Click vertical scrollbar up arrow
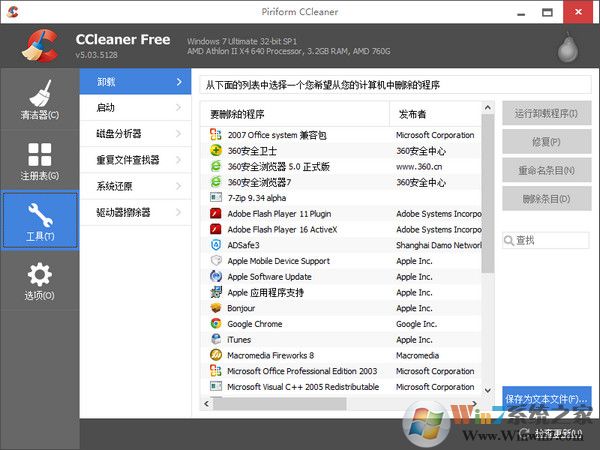This screenshot has height=450, width=600. [x=488, y=108]
